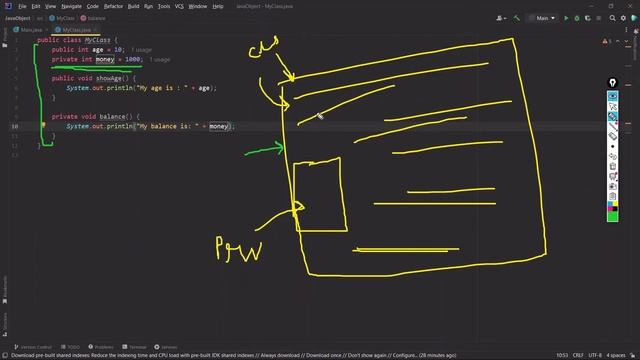Click the 4 spaces indent status entry

[616, 356]
